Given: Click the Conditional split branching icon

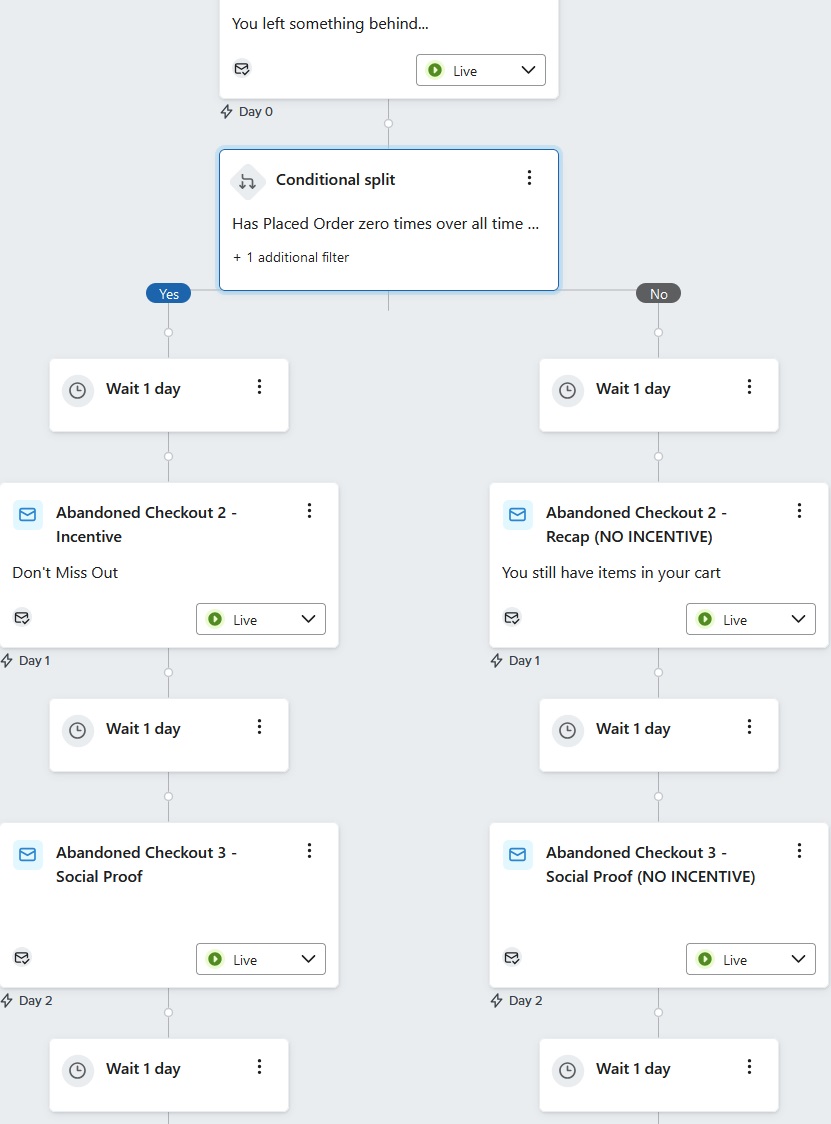Looking at the screenshot, I should pos(246,182).
